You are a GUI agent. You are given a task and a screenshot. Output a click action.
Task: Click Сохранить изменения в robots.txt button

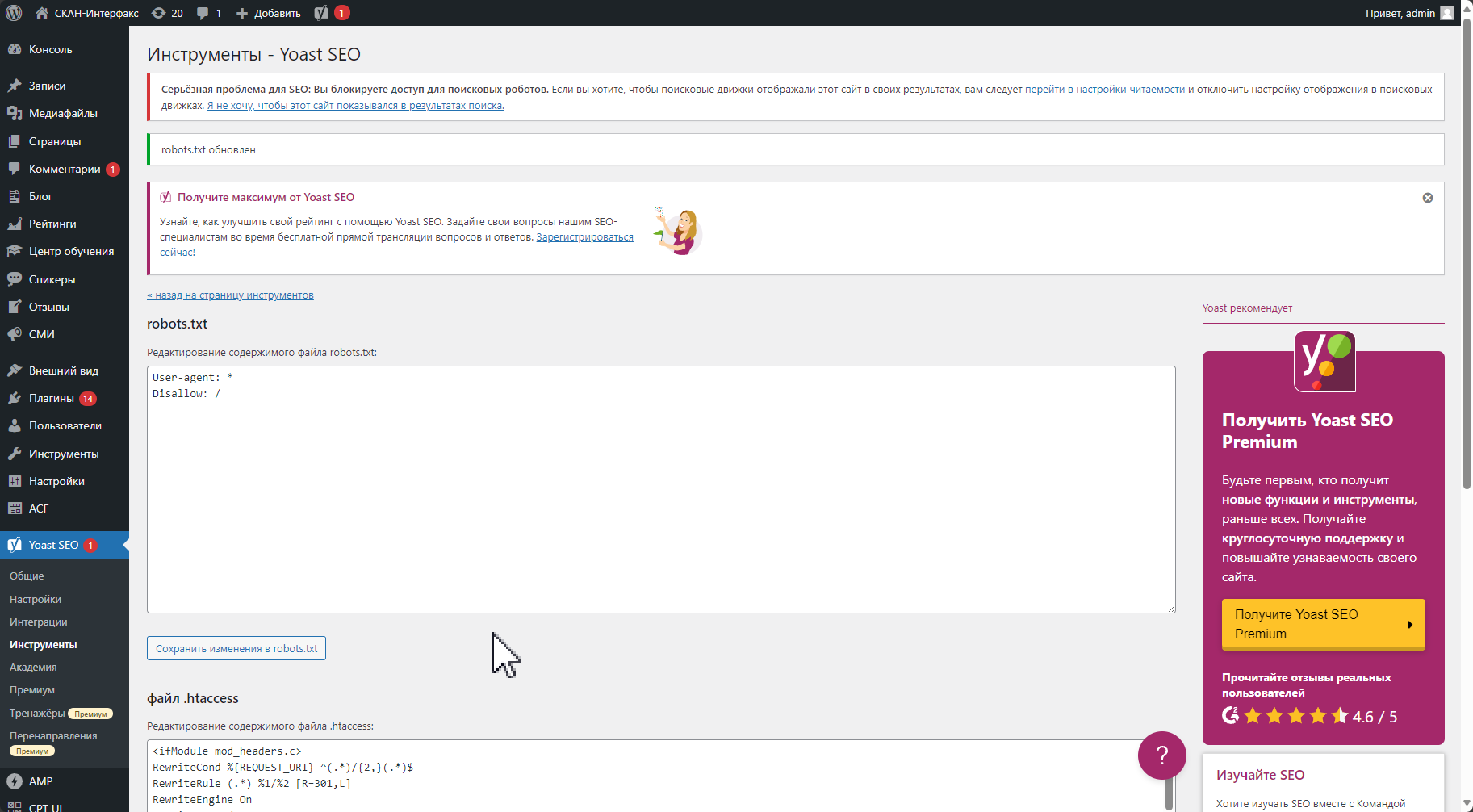236,648
